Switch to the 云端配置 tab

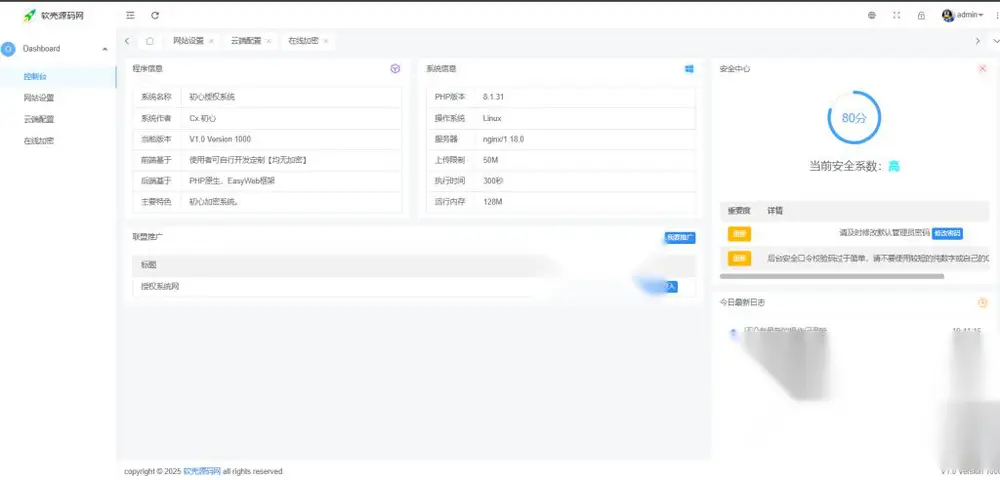coord(246,41)
